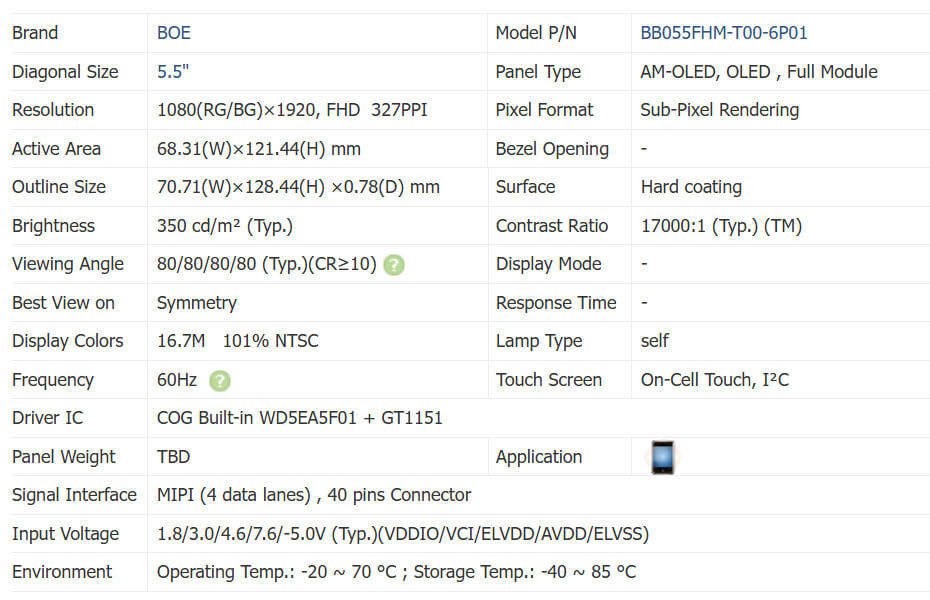Click the smartphone Application icon
930x600 pixels.
[x=662, y=457]
